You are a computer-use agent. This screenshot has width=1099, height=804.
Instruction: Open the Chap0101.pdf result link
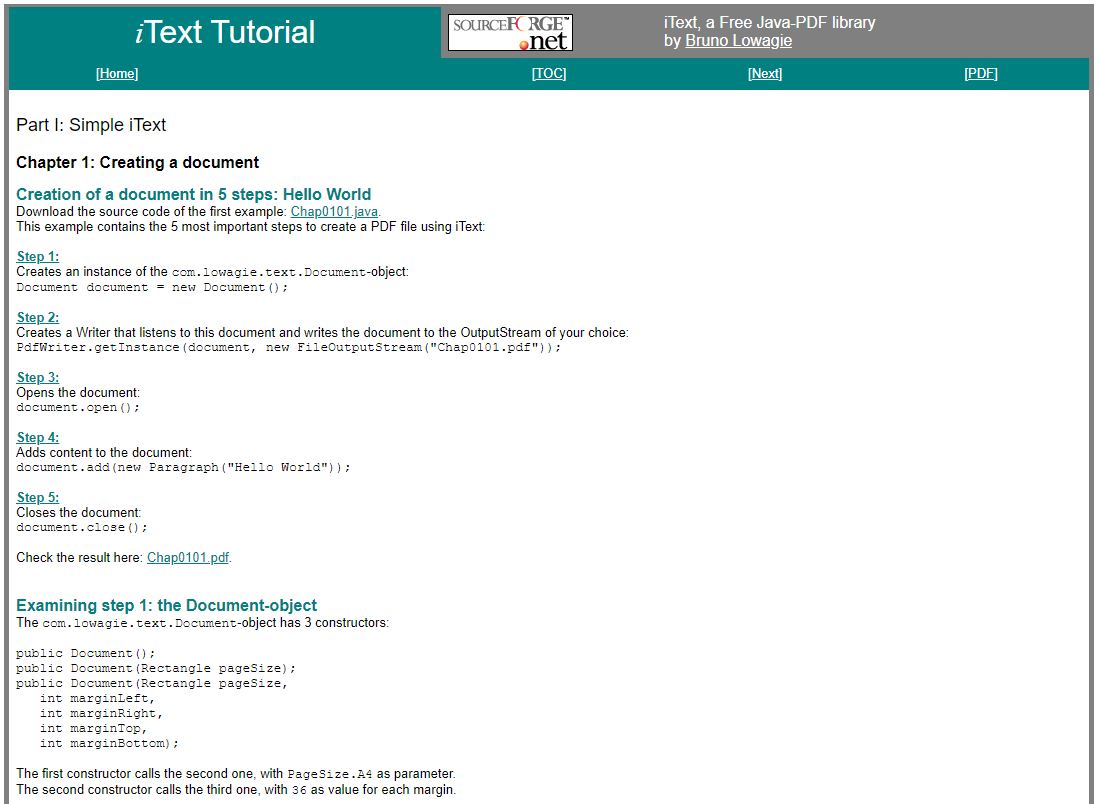pos(188,558)
